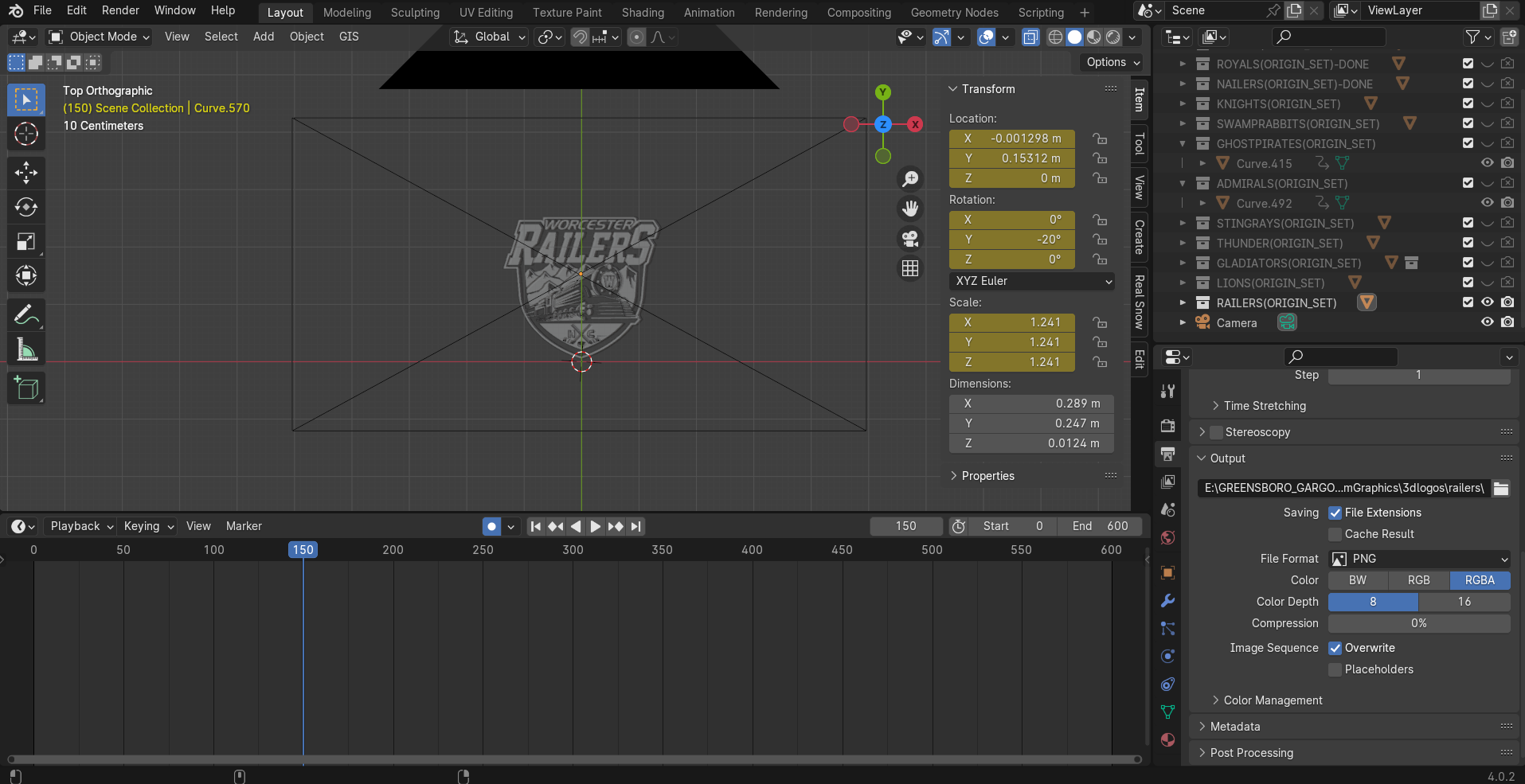Viewport: 1525px width, 784px height.
Task: Open the Object properties orange square icon
Action: [1167, 572]
